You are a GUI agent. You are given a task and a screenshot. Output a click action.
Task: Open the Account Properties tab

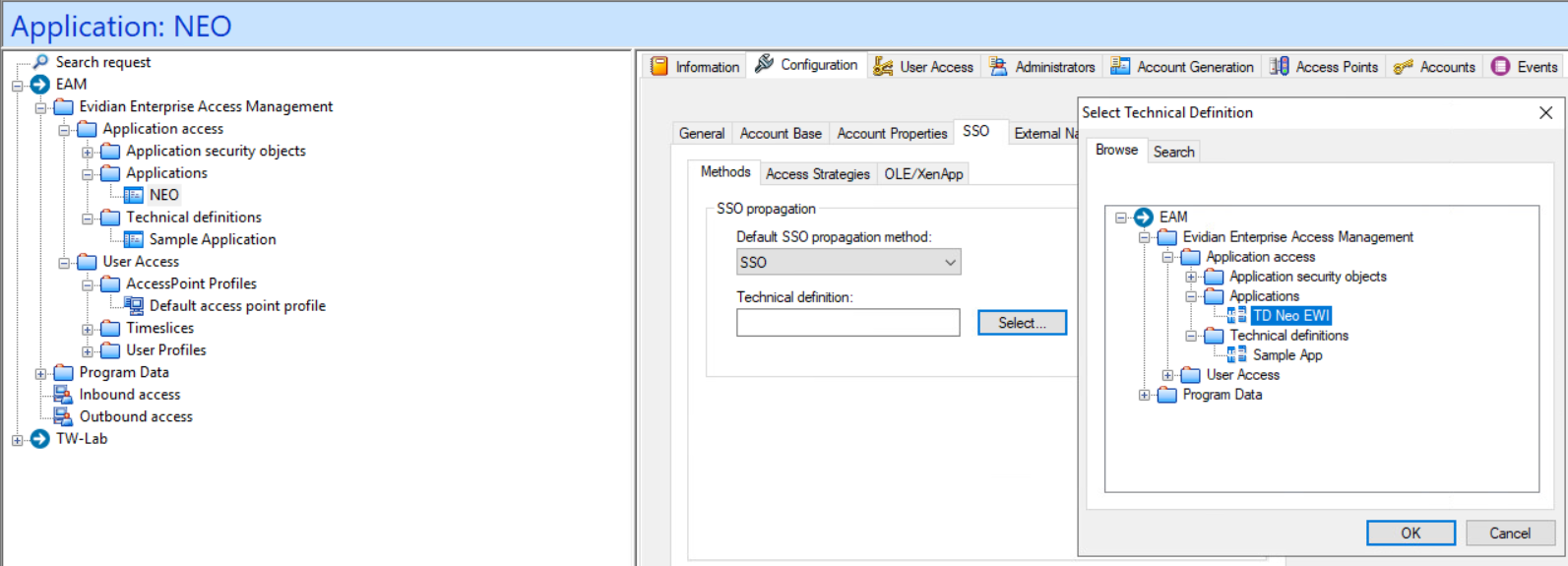coord(892,134)
